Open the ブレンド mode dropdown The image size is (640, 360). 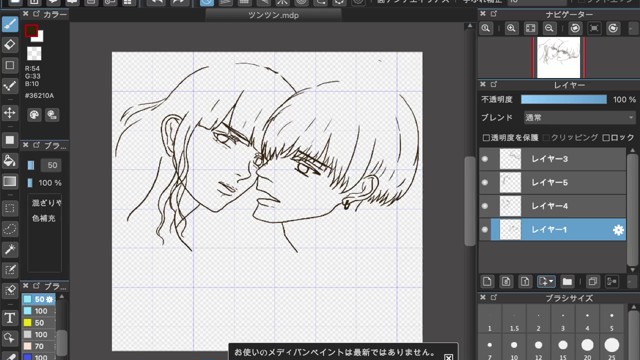click(x=579, y=118)
